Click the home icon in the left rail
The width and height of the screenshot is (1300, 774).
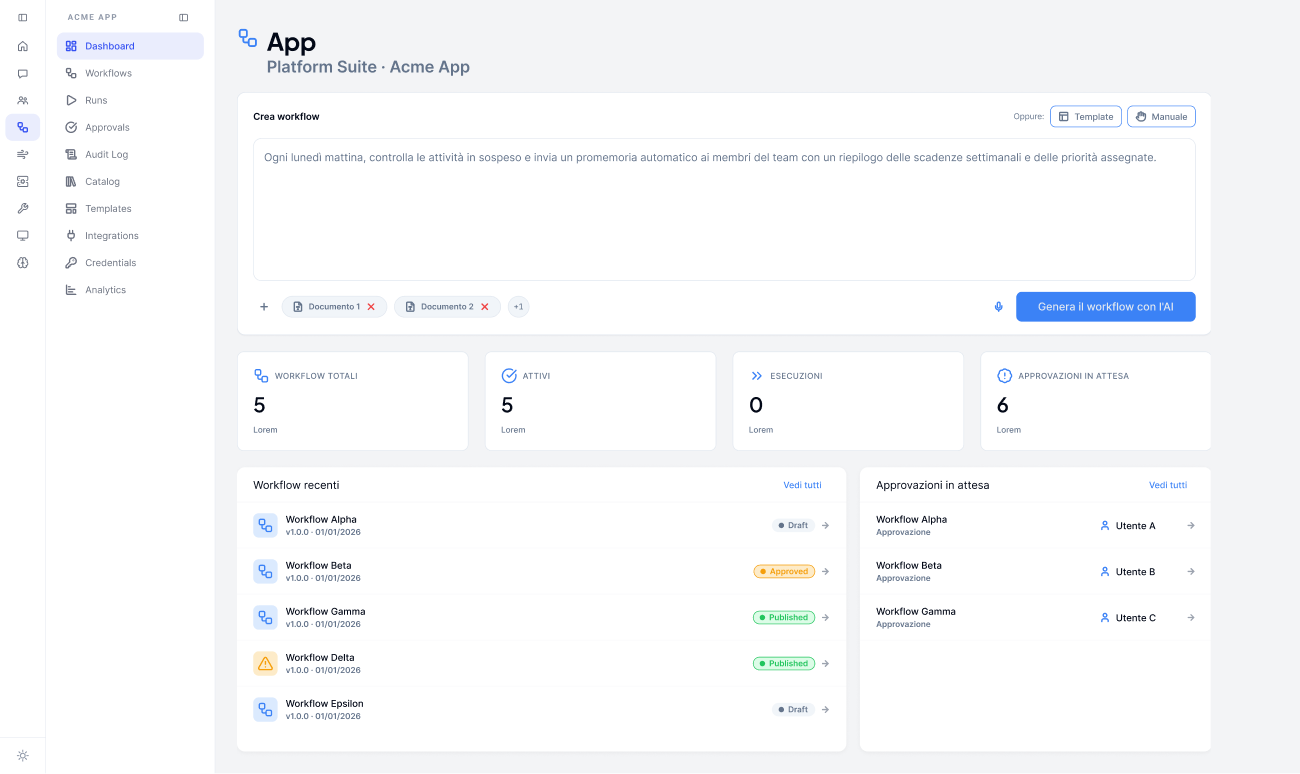click(x=22, y=46)
